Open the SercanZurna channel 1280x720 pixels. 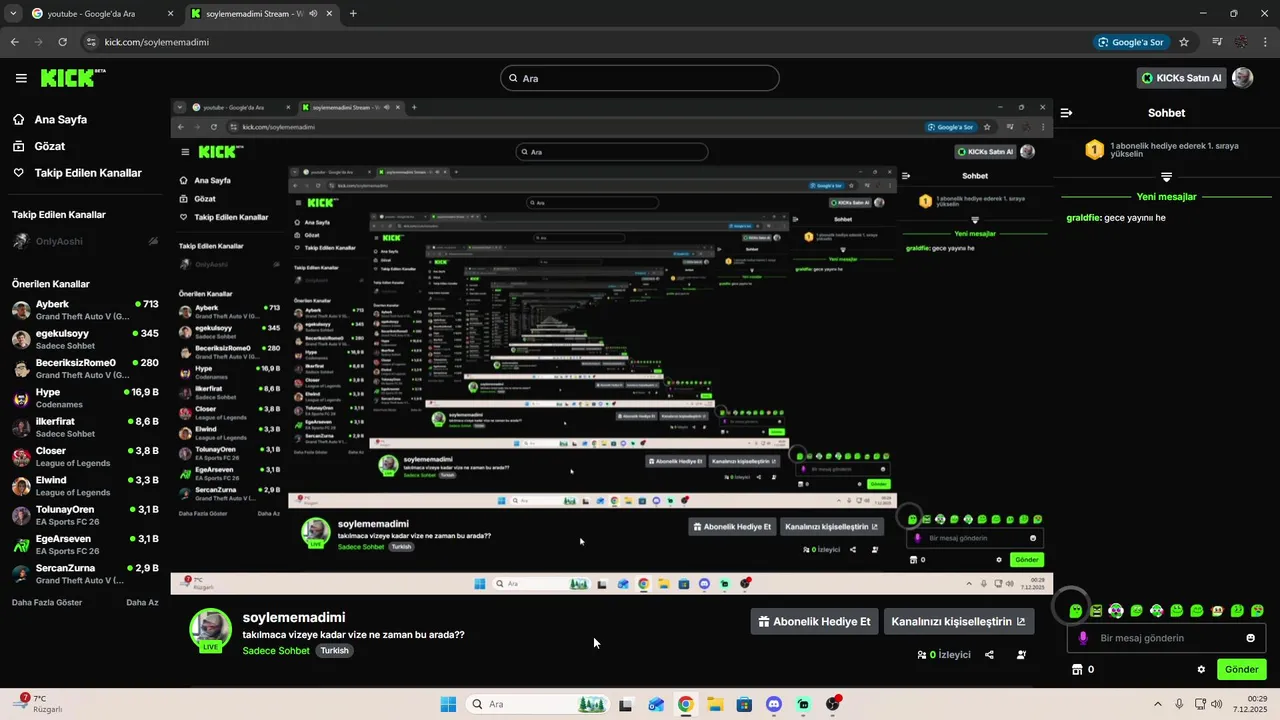click(85, 574)
